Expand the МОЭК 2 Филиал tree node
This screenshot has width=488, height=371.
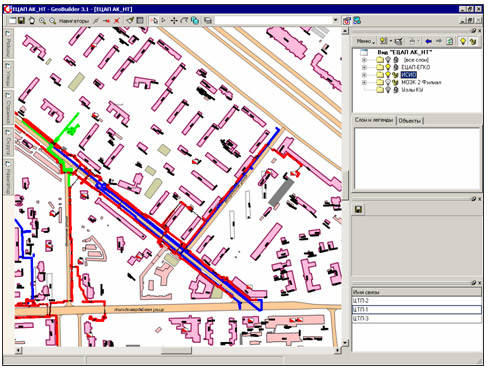pos(364,82)
